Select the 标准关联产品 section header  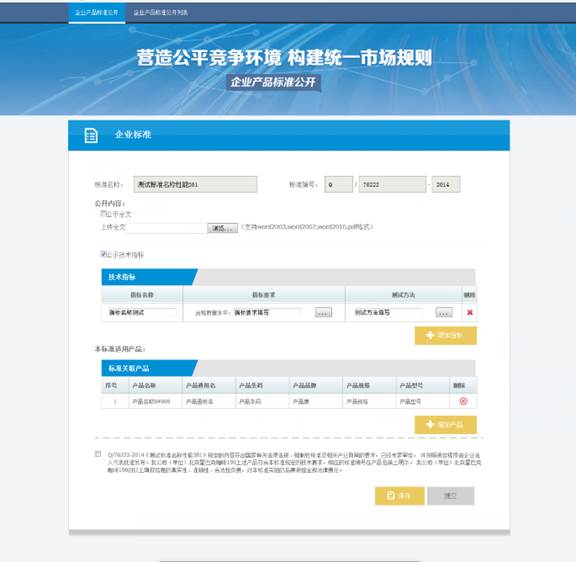149,368
